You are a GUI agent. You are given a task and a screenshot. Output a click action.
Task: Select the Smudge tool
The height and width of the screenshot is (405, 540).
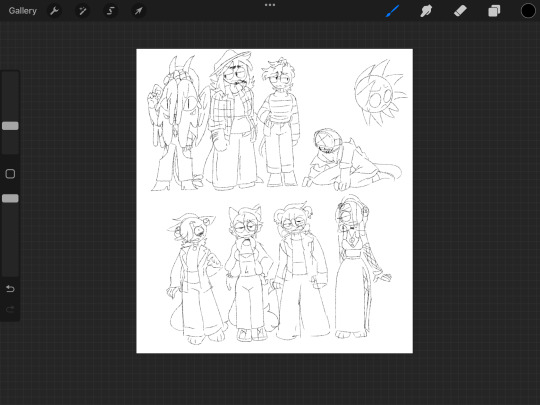pyautogui.click(x=426, y=11)
